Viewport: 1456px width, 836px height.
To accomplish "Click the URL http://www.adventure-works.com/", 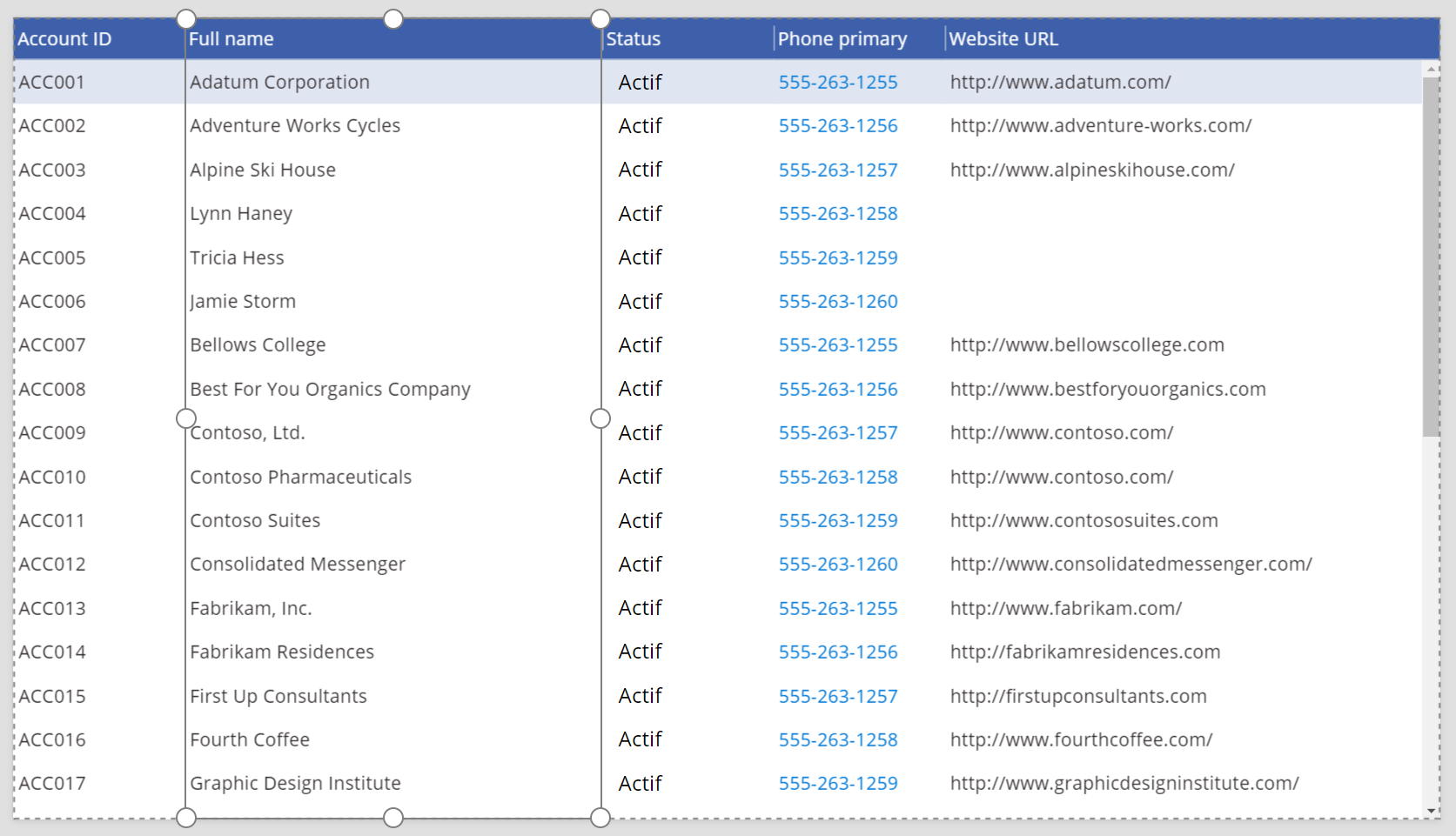I will (1101, 126).
